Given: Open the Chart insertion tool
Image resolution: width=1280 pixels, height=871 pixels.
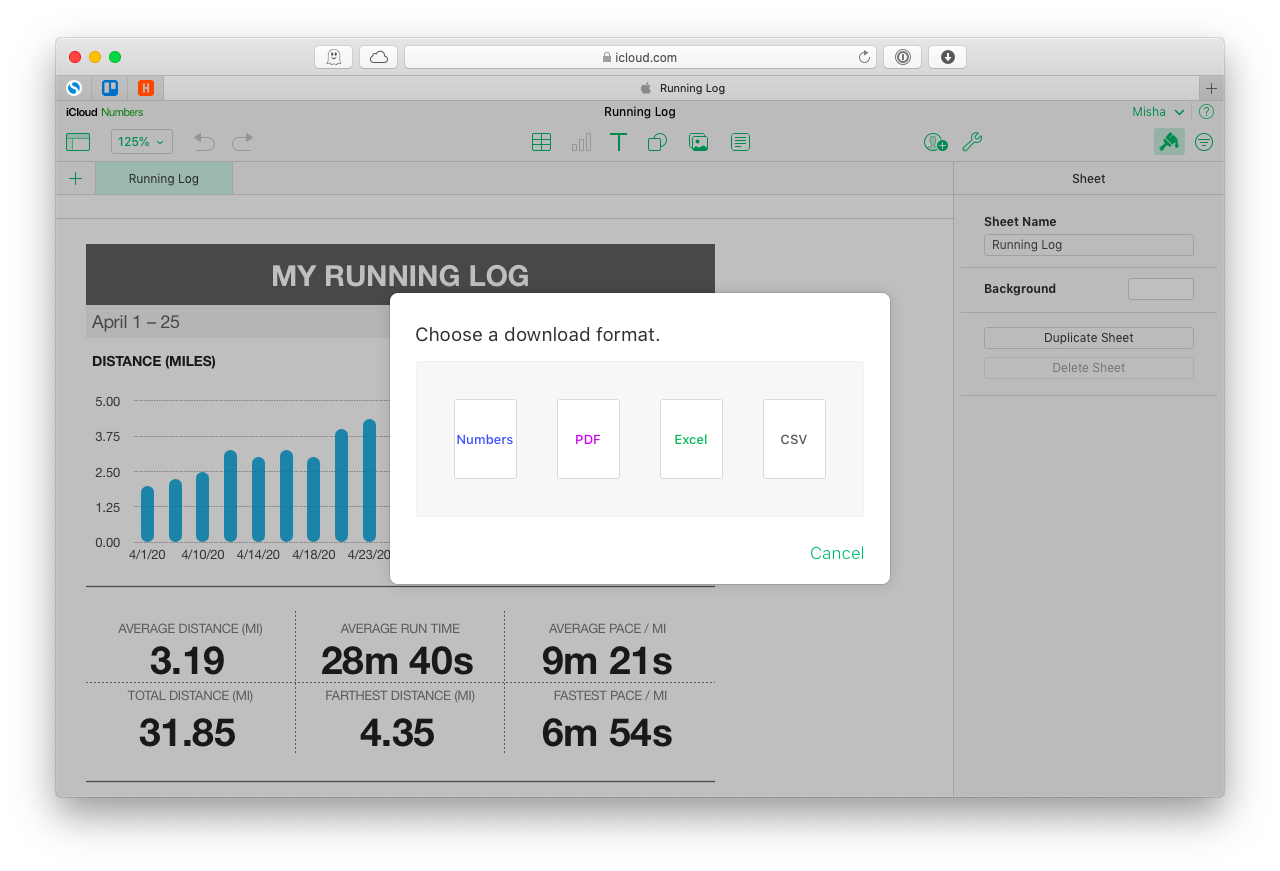Looking at the screenshot, I should pos(581,142).
